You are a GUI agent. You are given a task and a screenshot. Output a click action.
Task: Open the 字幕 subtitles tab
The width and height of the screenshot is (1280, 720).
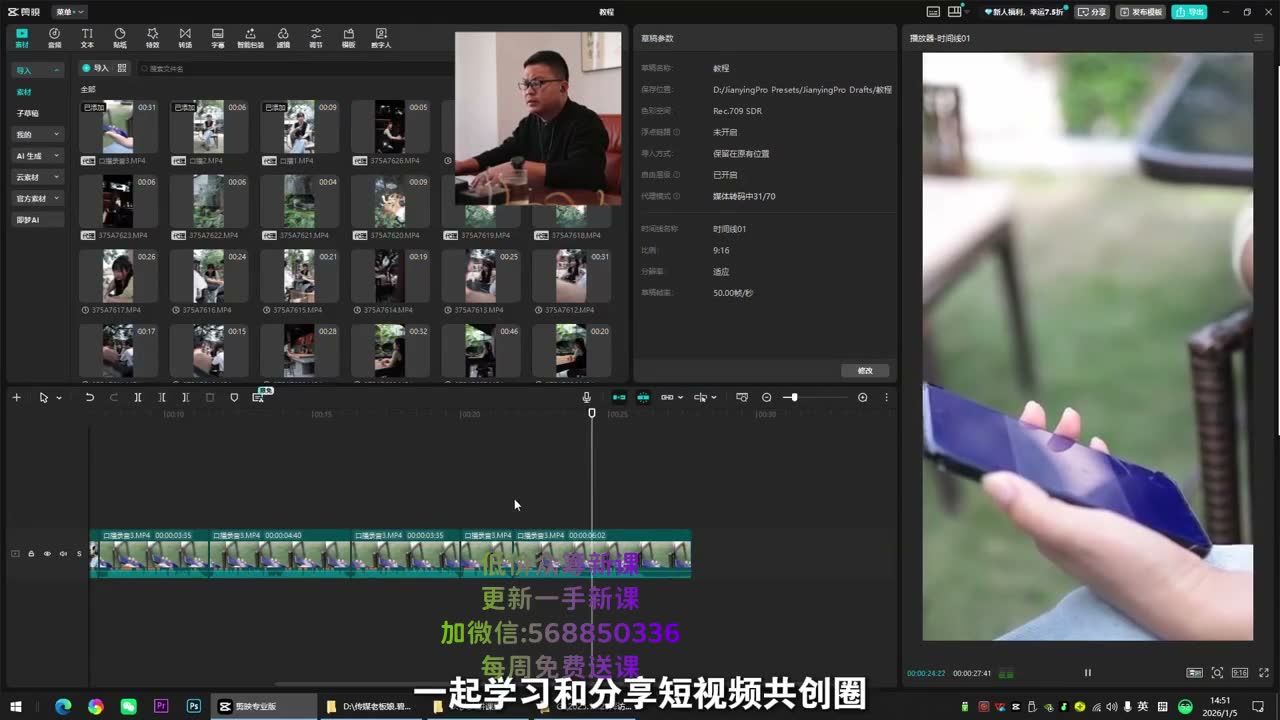click(x=217, y=38)
